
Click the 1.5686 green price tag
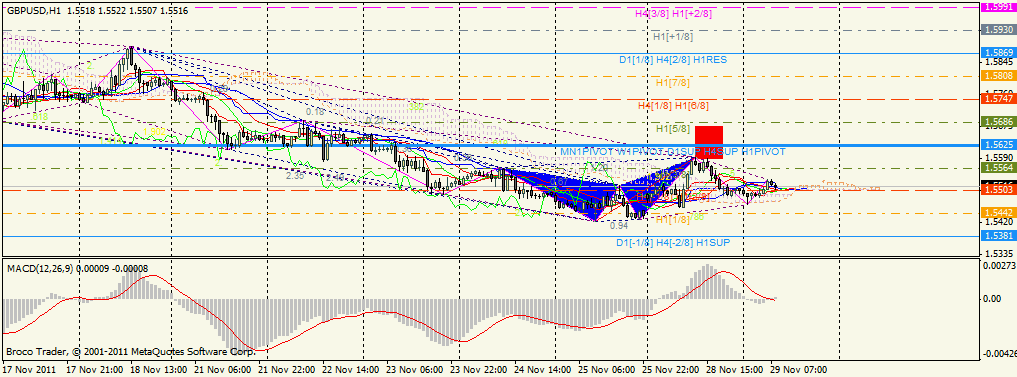999,121
